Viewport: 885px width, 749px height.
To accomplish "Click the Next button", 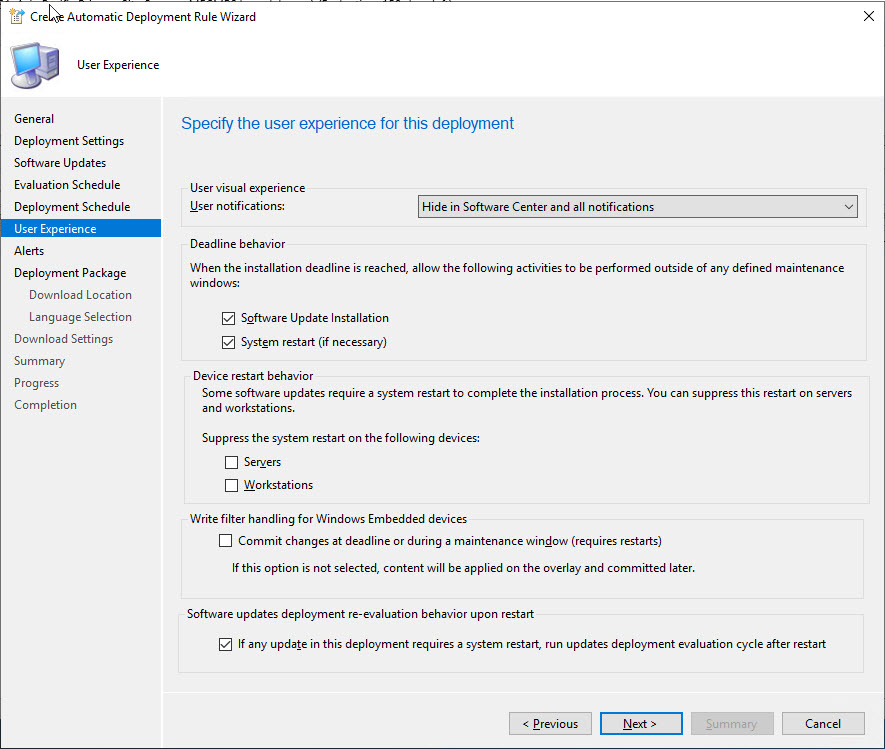I will [640, 724].
